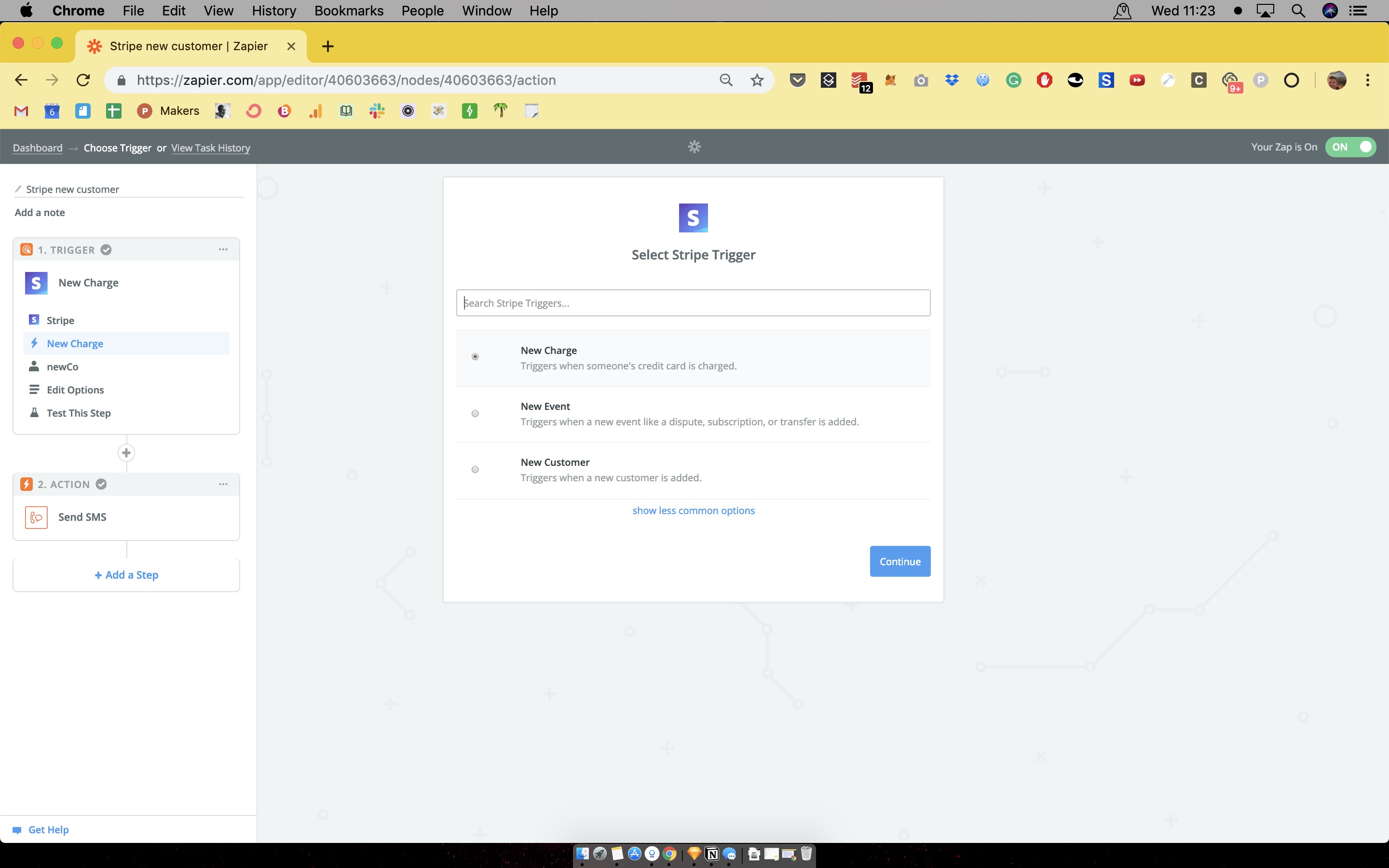Viewport: 1389px width, 868px height.
Task: Click the Stripe logo beside New Charge
Action: [x=36, y=283]
